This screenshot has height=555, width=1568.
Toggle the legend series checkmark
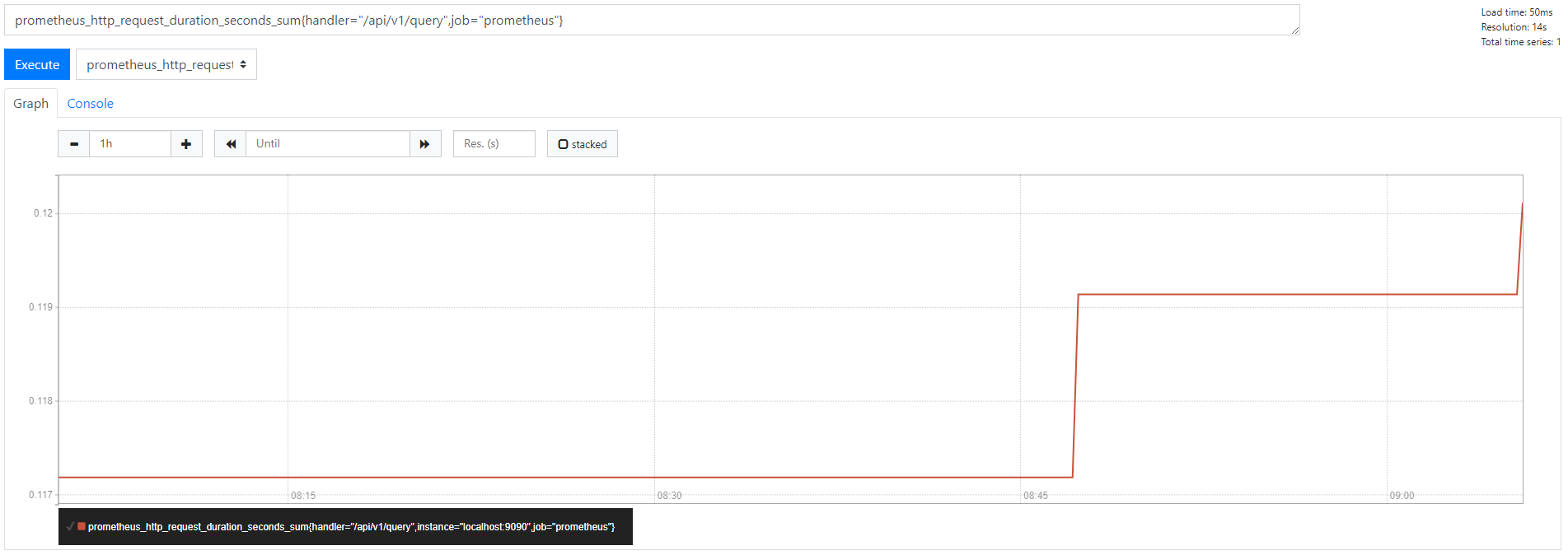(71, 526)
